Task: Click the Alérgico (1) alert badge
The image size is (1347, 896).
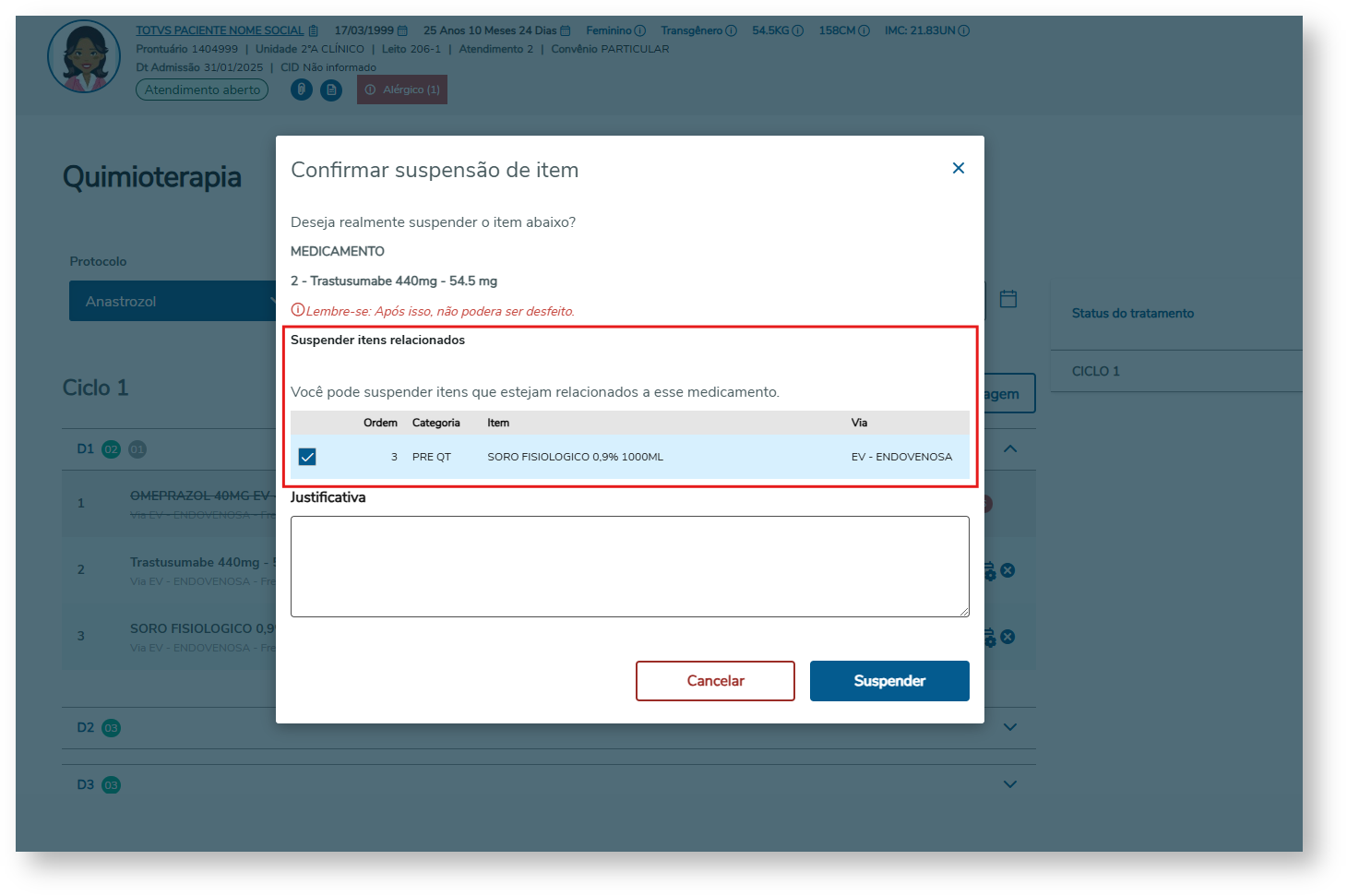Action: tap(402, 90)
